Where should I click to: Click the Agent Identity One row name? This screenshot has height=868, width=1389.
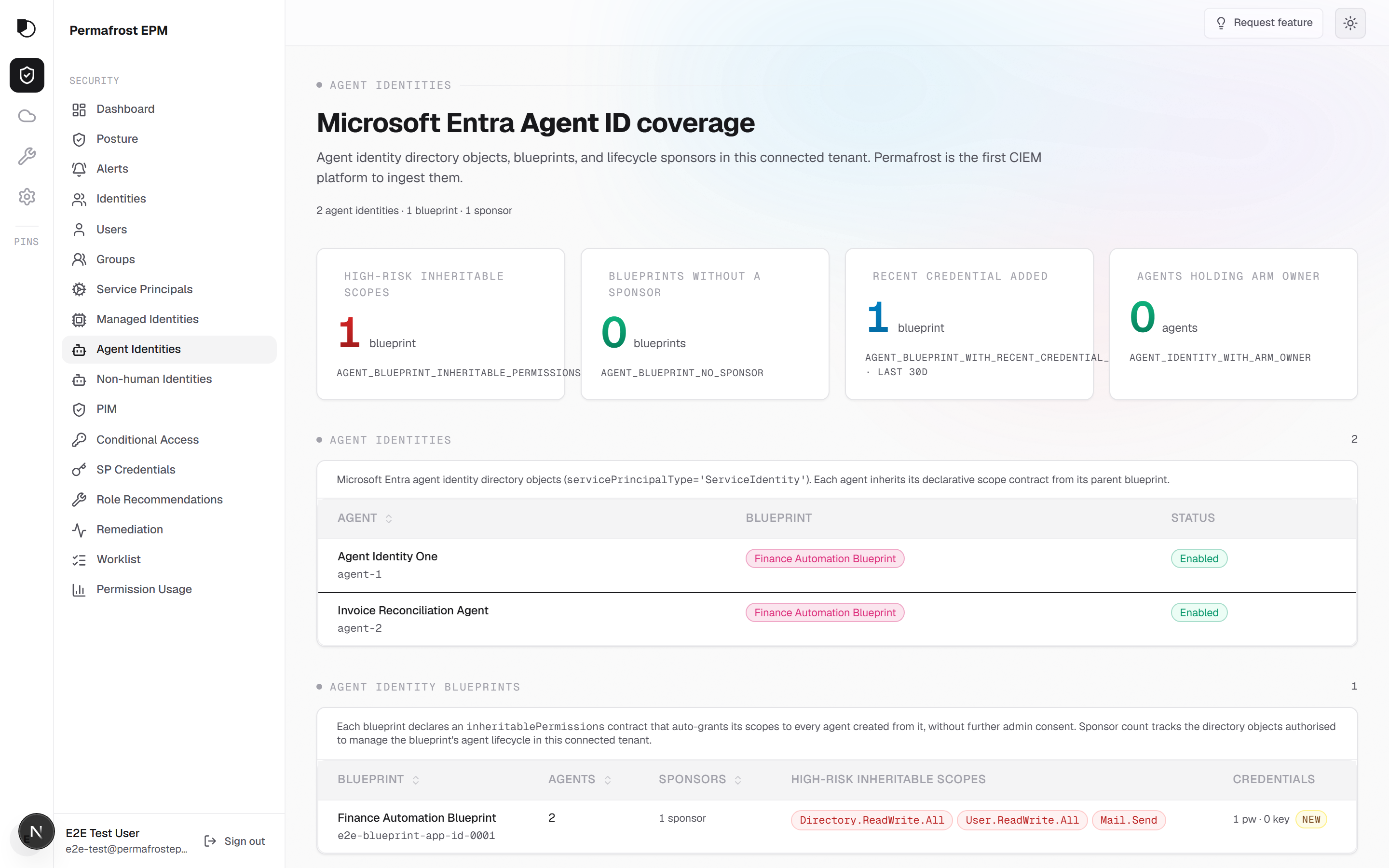click(387, 556)
